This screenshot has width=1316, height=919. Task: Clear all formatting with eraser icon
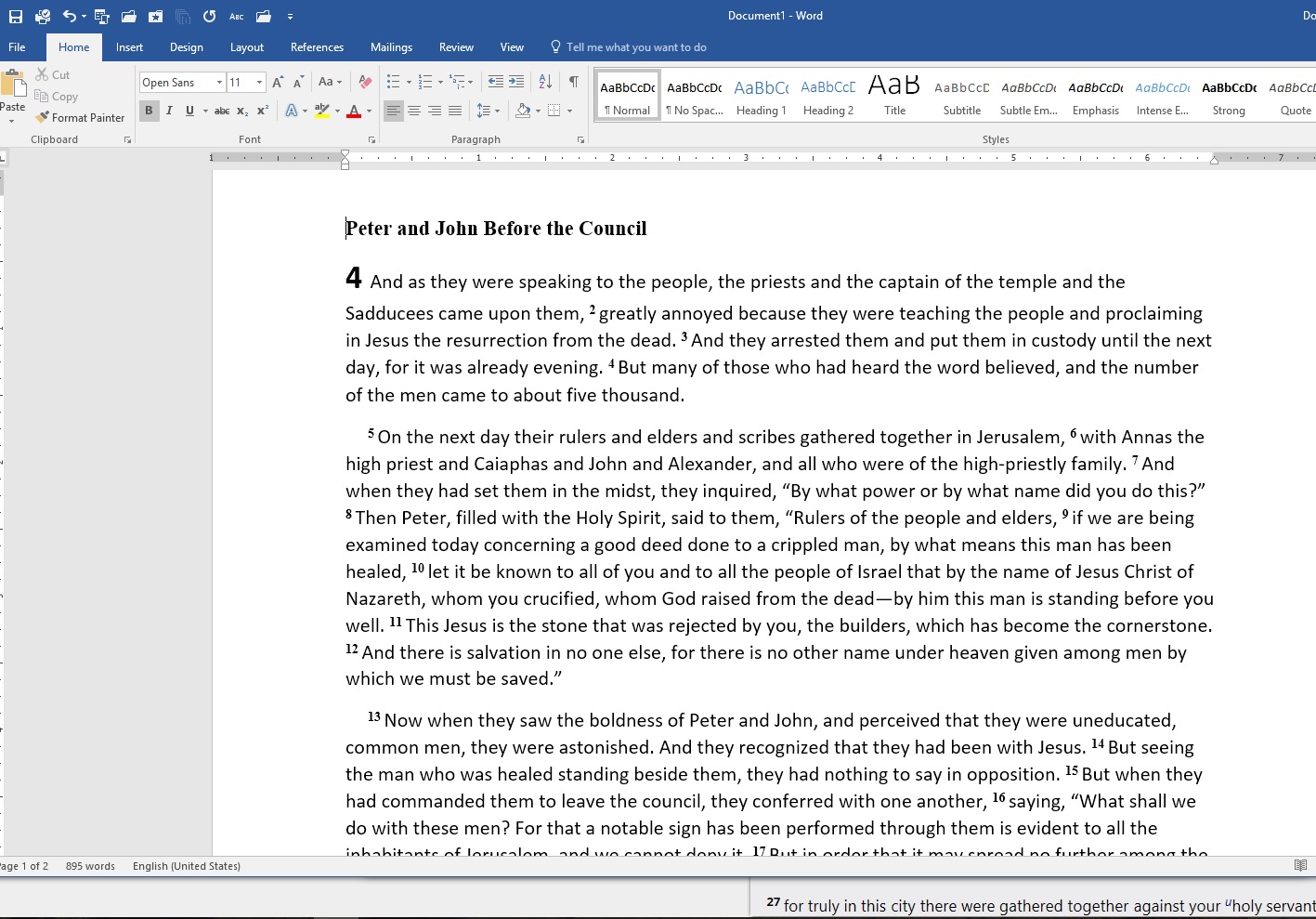pos(365,82)
